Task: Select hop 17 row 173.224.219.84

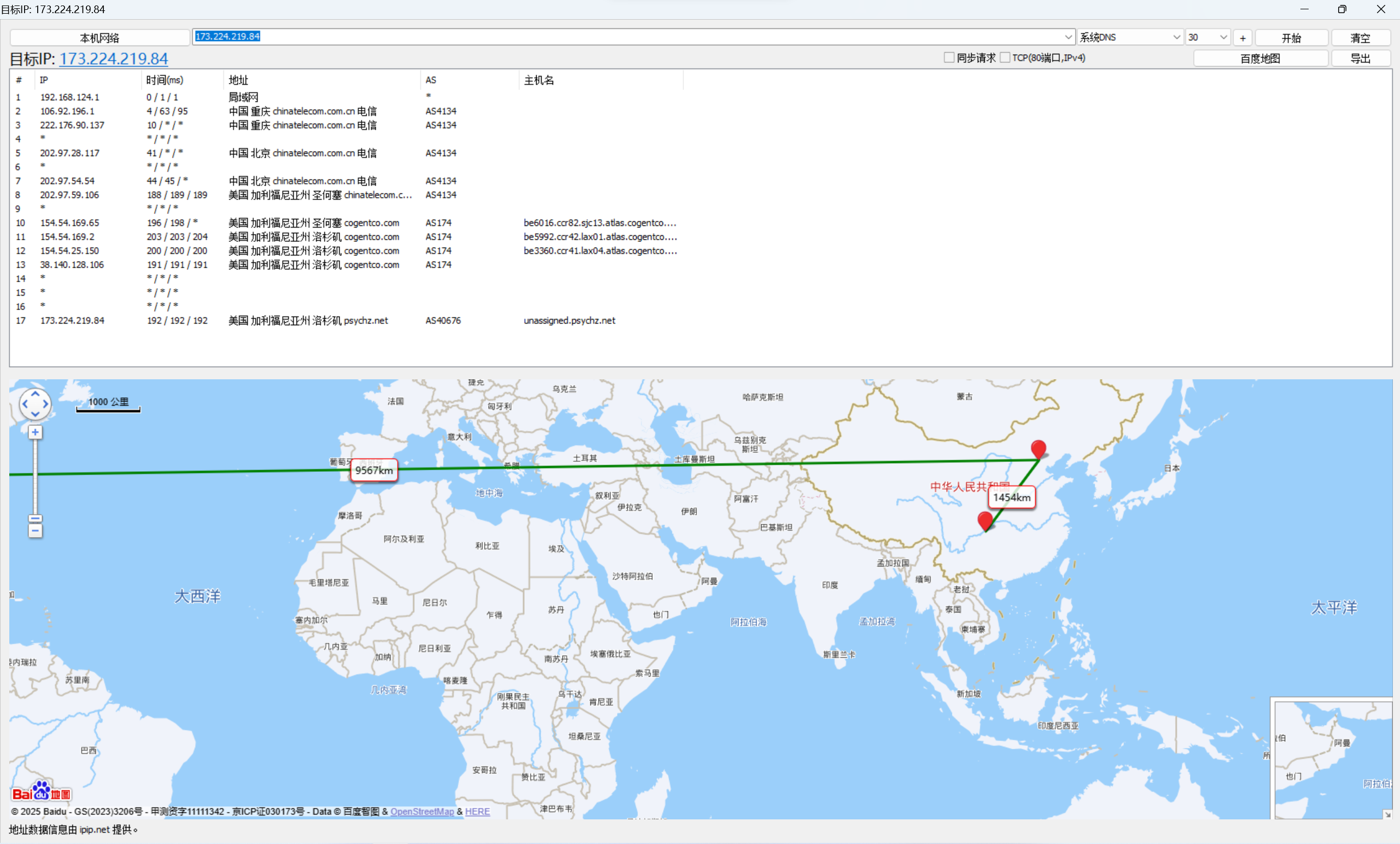Action: pos(72,321)
